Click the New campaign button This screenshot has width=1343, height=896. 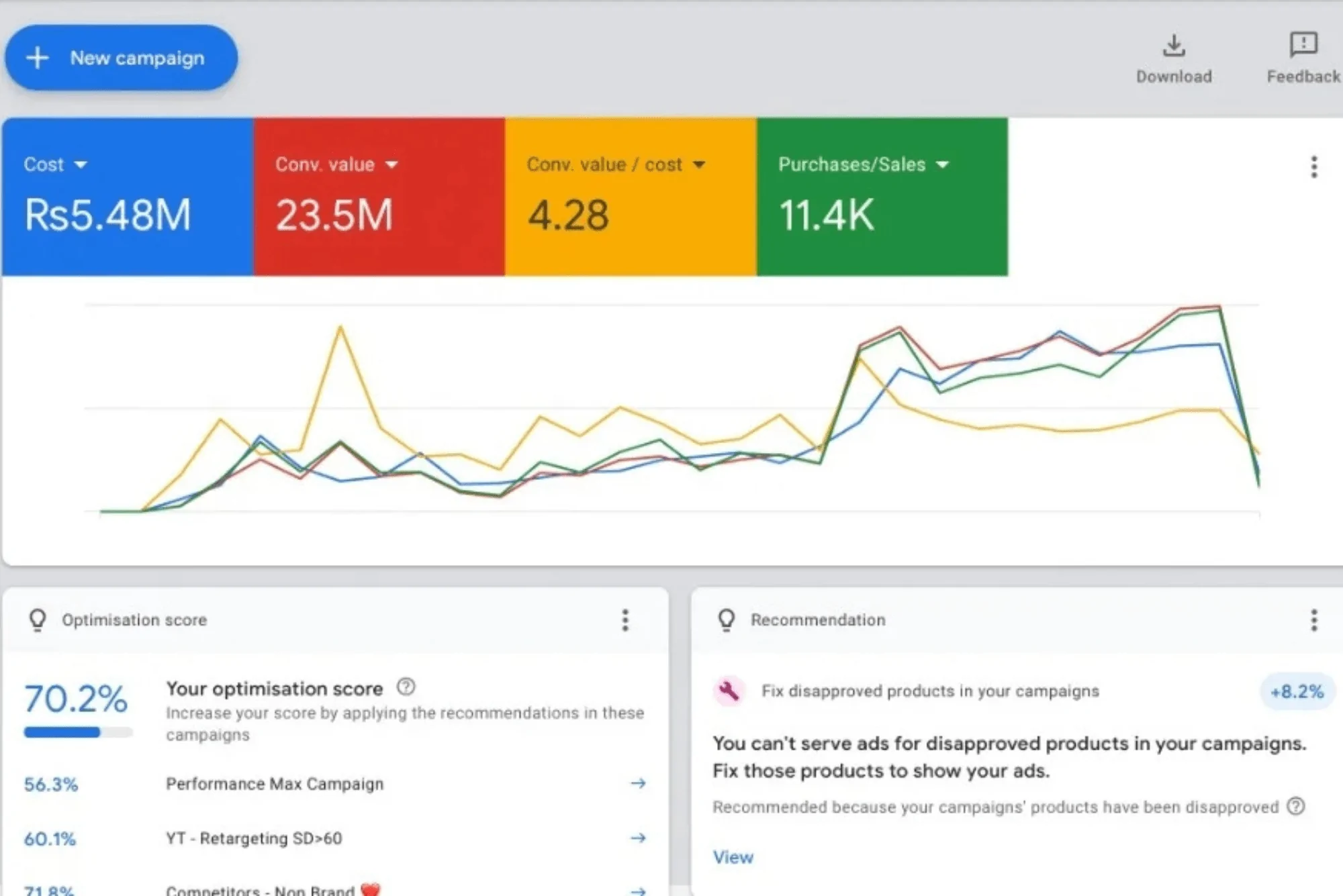121,58
